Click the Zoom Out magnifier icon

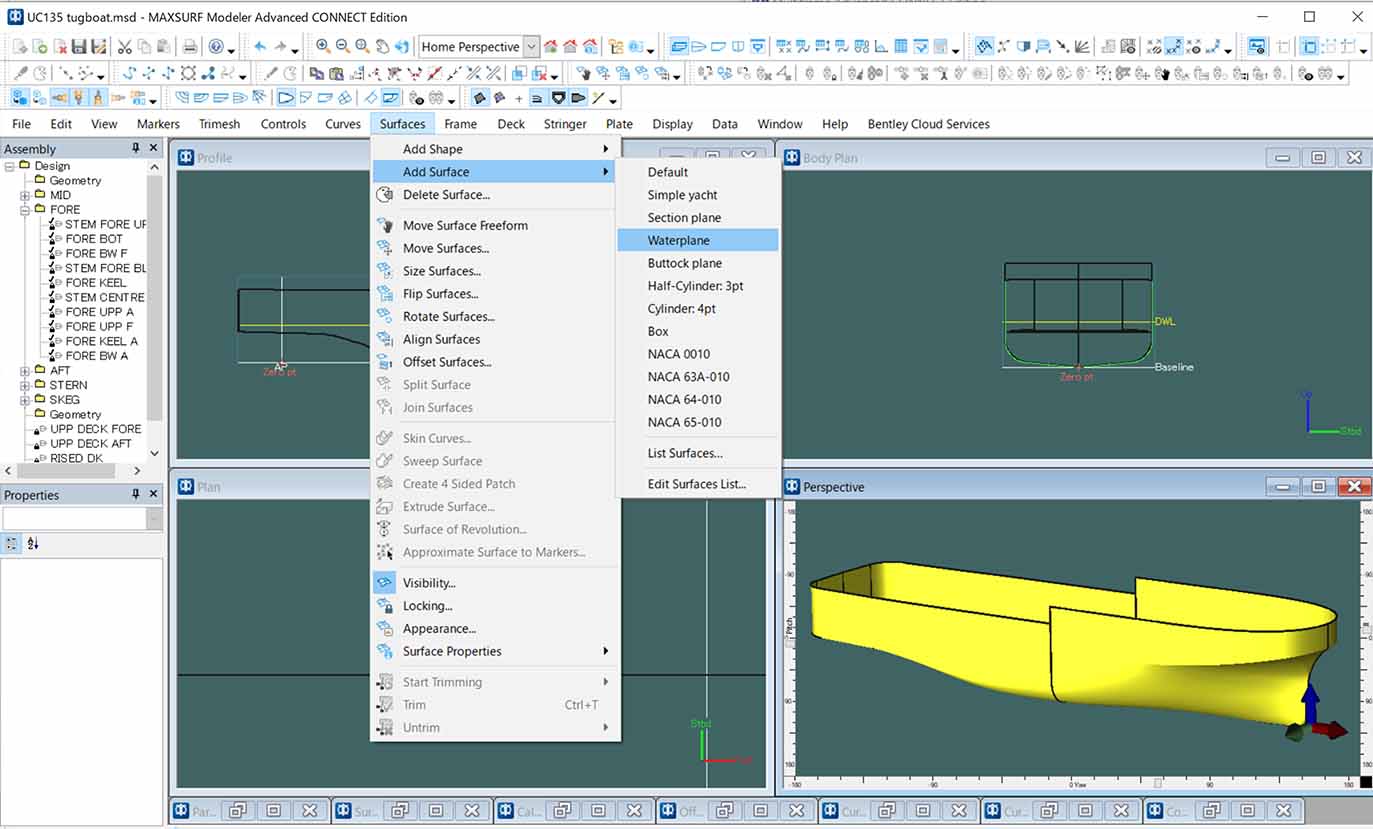click(343, 46)
